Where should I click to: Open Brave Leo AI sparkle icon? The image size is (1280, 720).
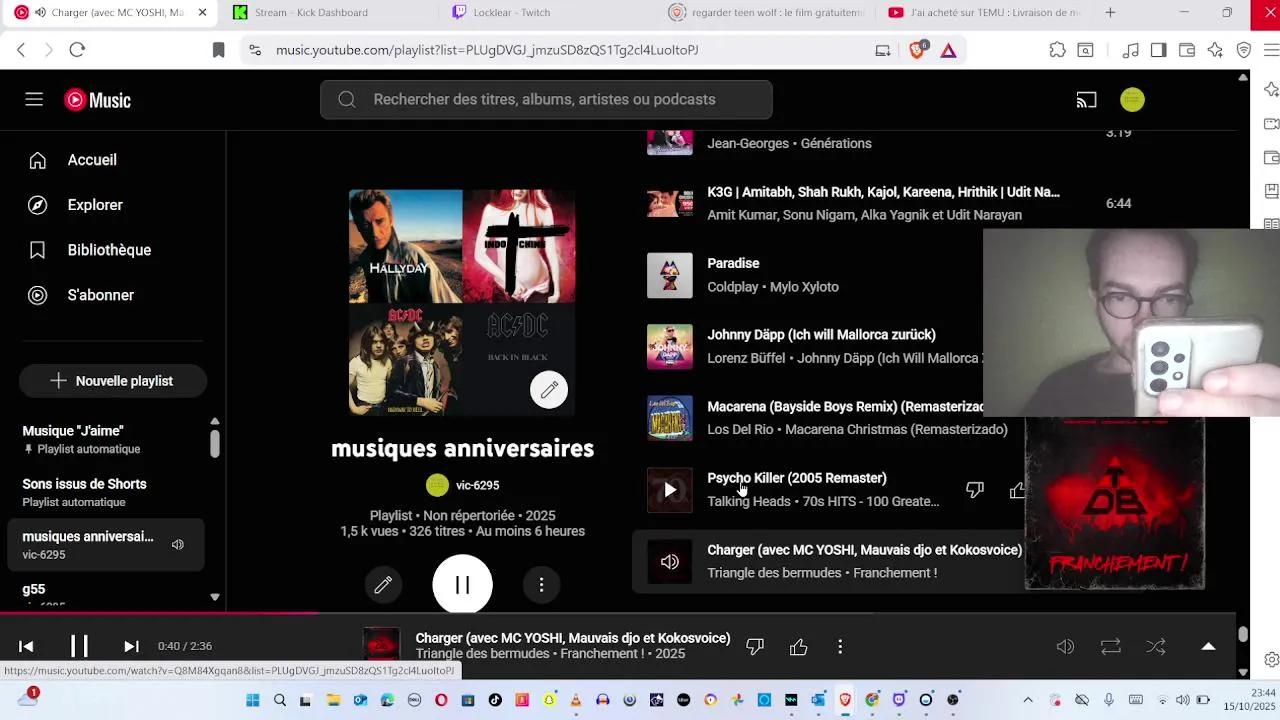[1215, 50]
